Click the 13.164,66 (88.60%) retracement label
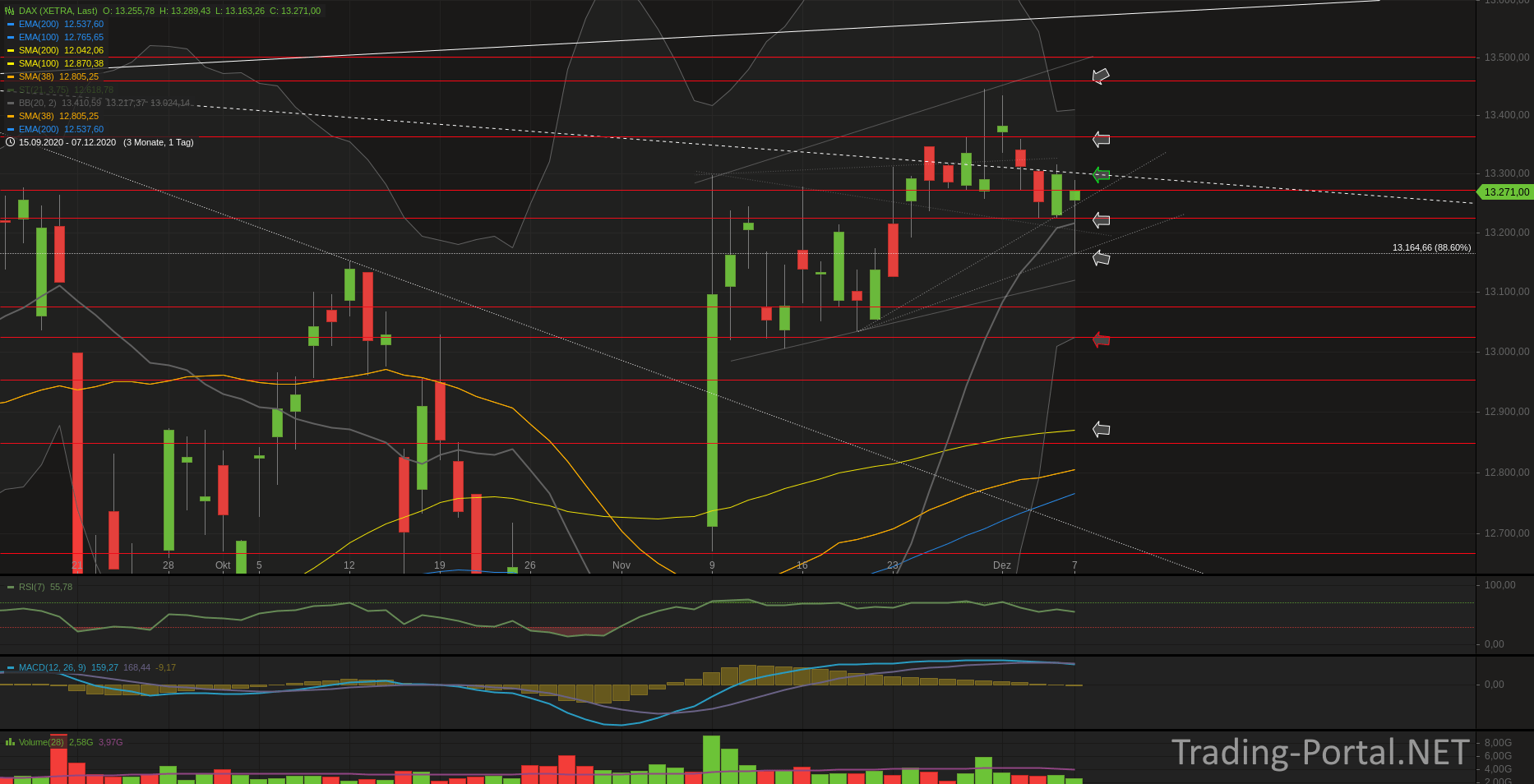 coord(1431,247)
